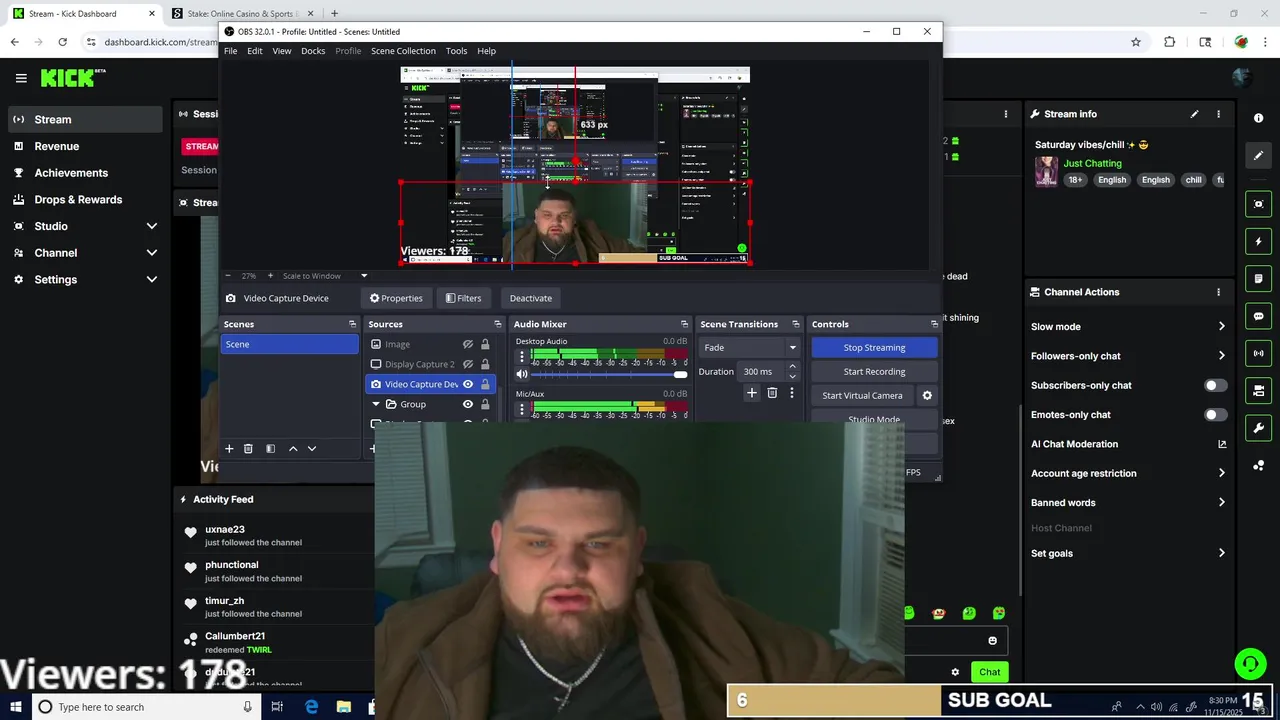This screenshot has width=1280, height=720.
Task: Open Followers-only chat options
Action: [1128, 356]
